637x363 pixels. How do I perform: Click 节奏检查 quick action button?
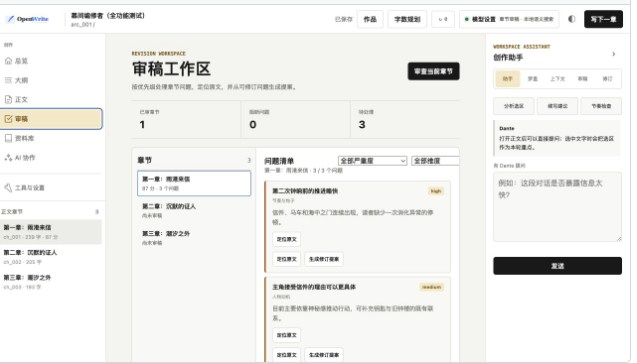(601, 106)
